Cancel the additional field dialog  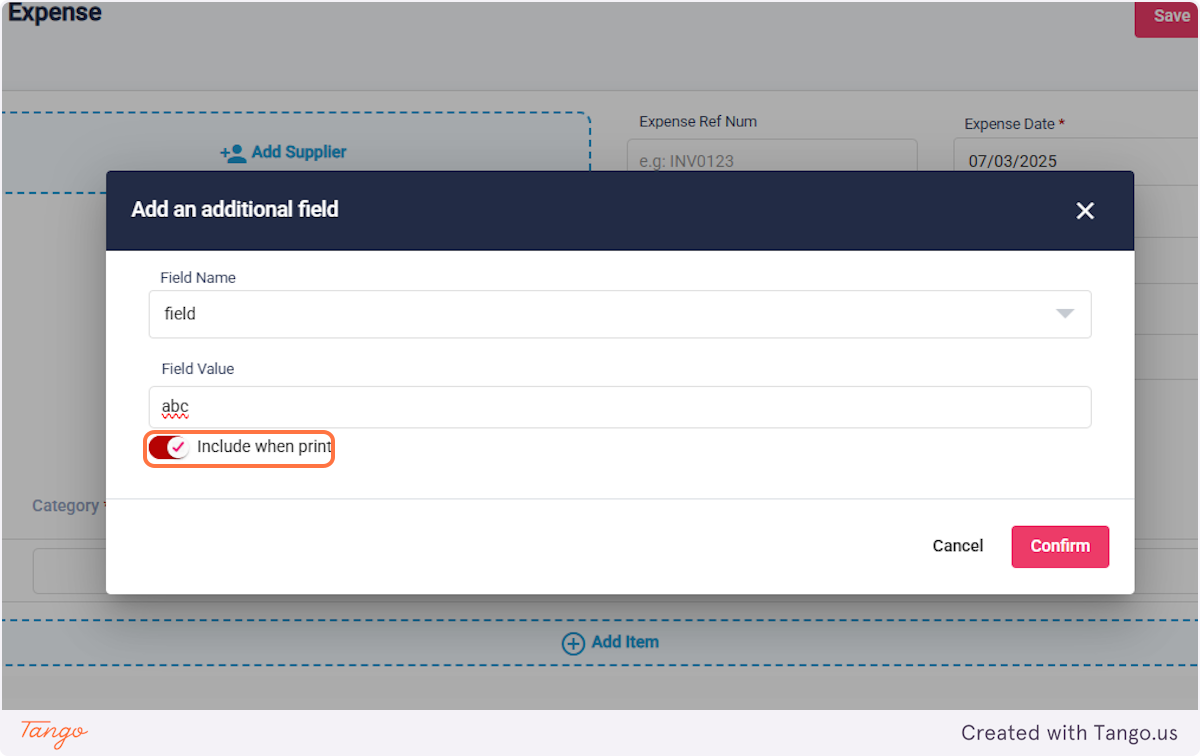coord(958,546)
